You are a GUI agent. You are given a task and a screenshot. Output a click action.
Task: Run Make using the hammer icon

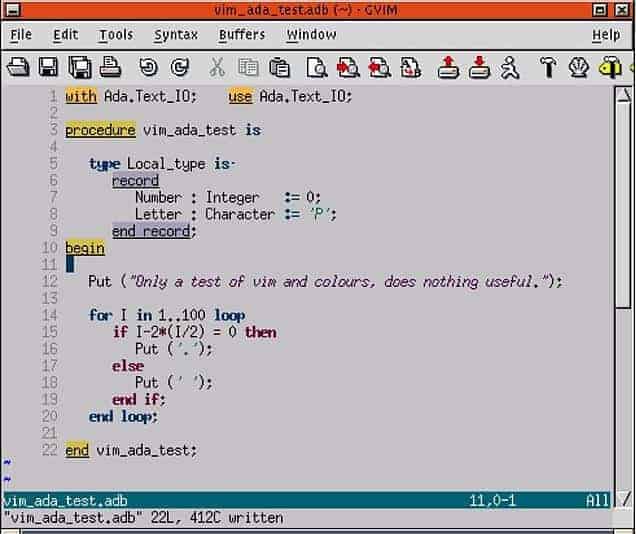point(548,68)
